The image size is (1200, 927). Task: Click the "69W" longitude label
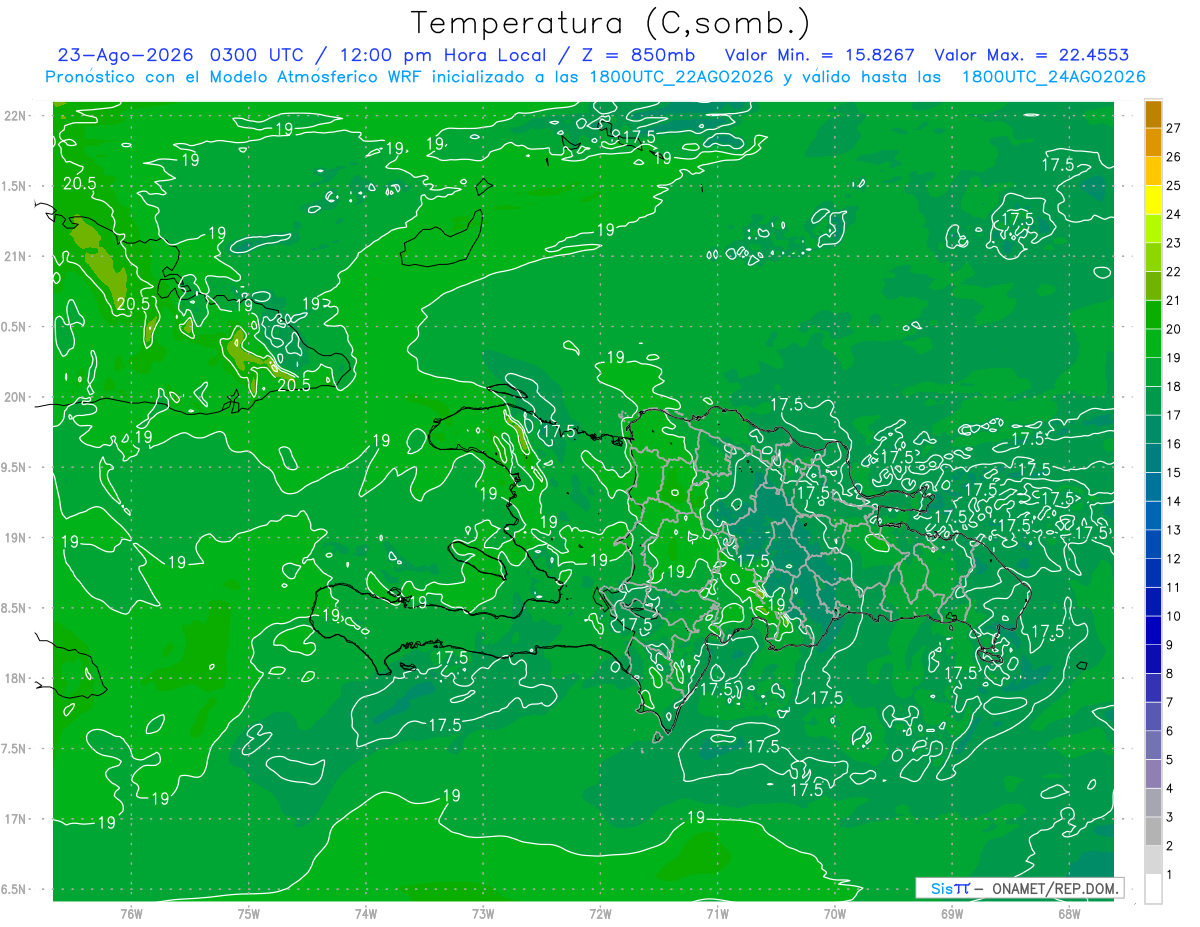click(951, 913)
